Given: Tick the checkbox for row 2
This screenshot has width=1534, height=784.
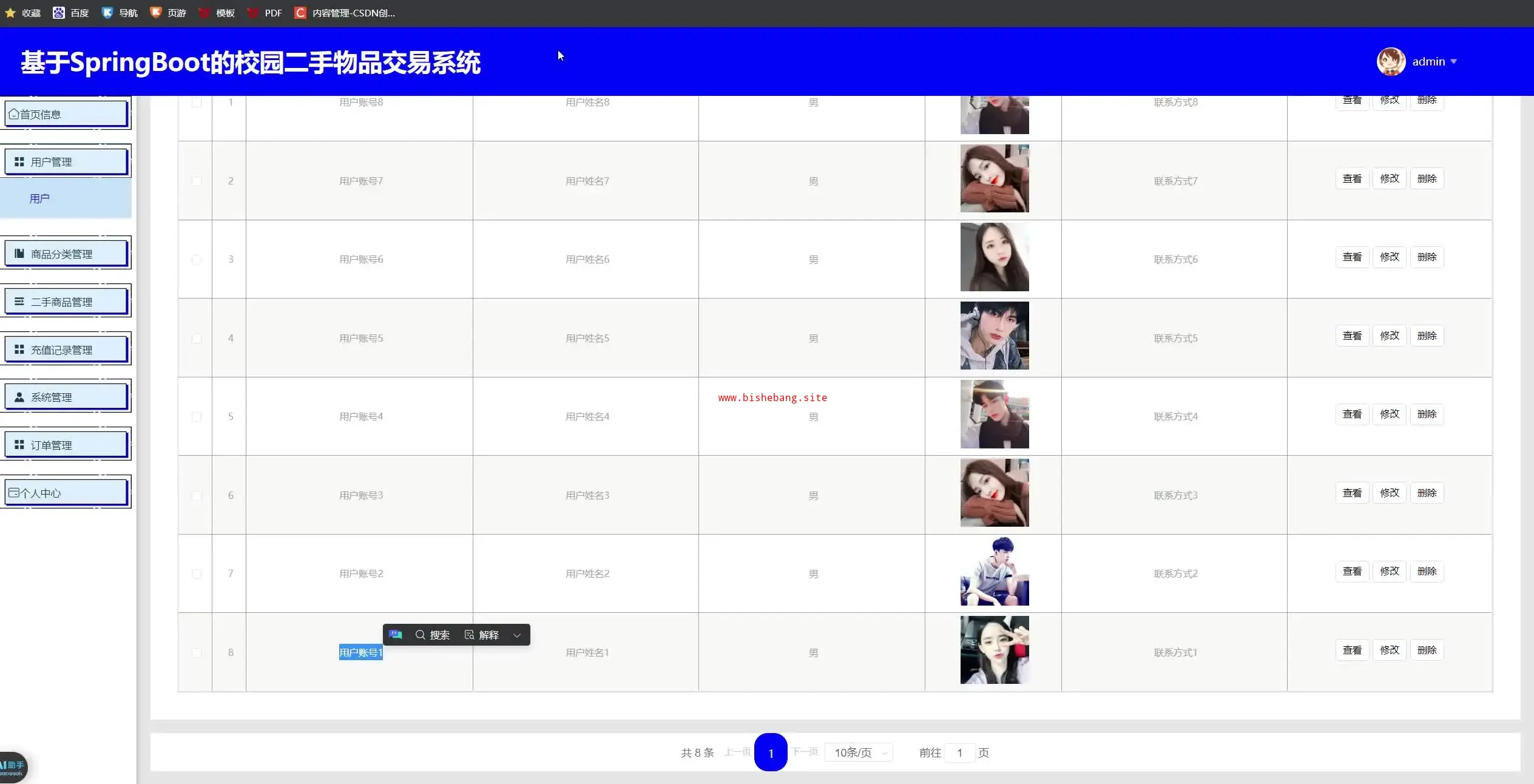Looking at the screenshot, I should pyautogui.click(x=196, y=181).
